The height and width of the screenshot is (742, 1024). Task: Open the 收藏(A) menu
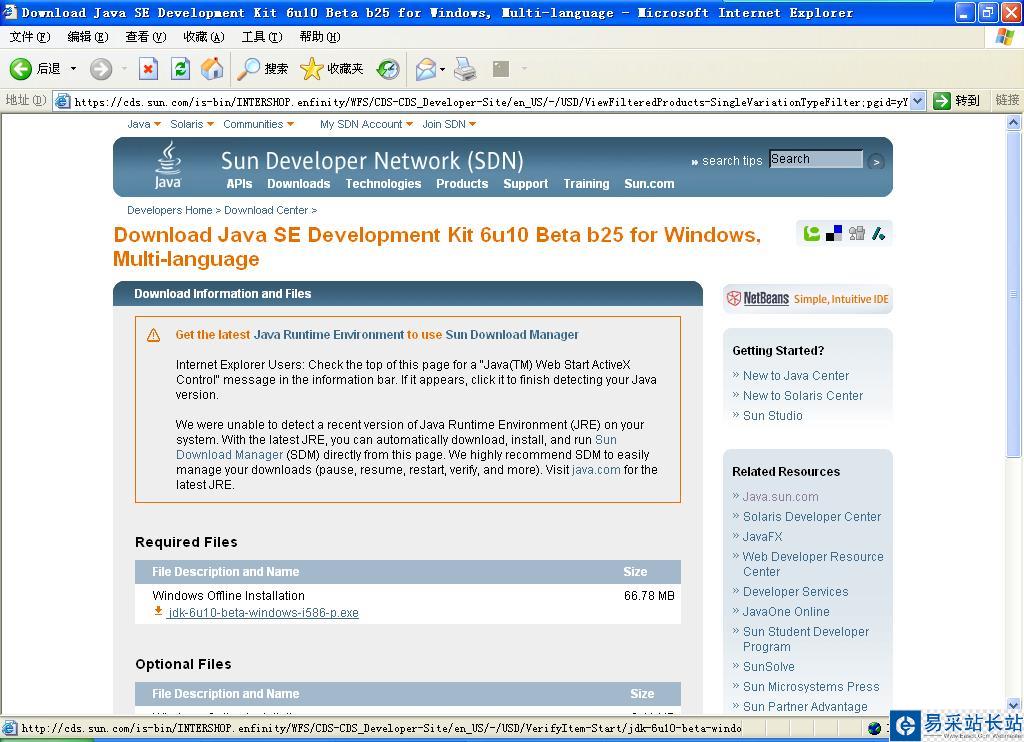pyautogui.click(x=204, y=37)
